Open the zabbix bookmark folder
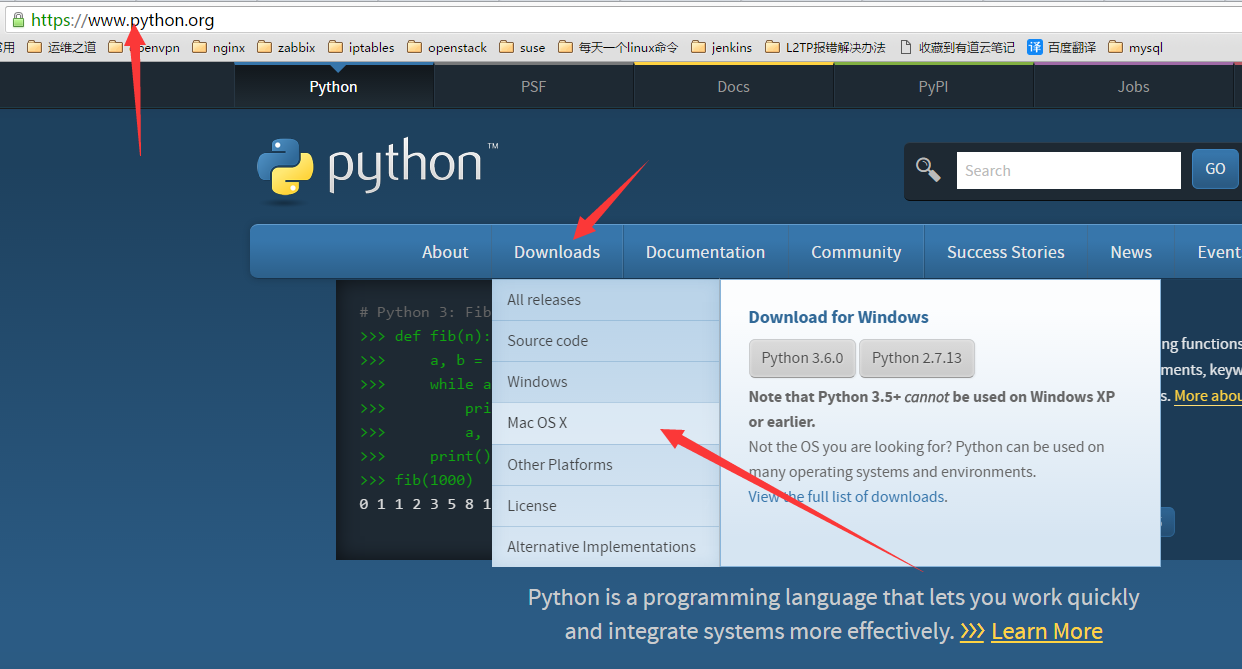 pyautogui.click(x=286, y=47)
